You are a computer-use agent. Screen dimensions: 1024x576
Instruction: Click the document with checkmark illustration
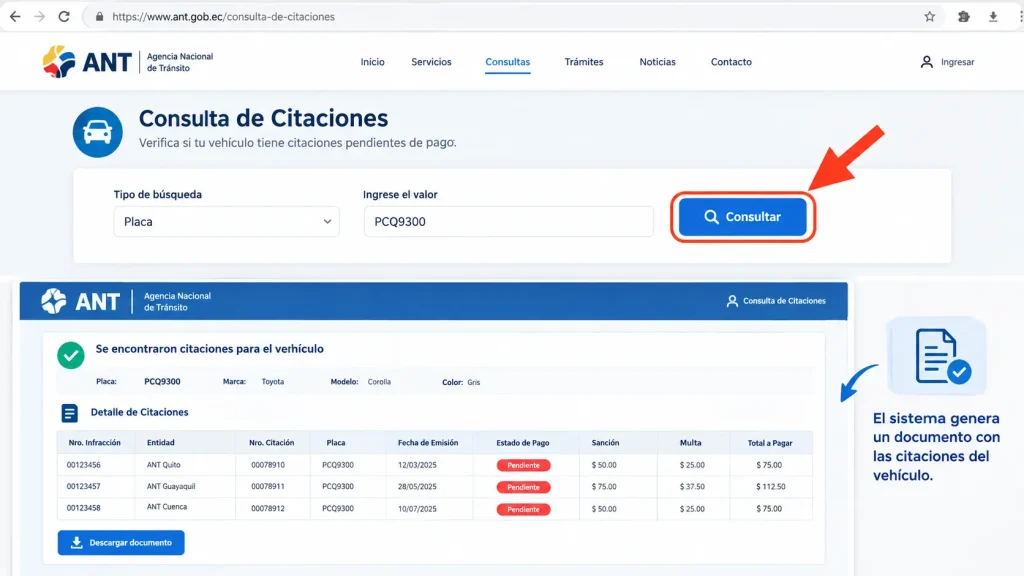pos(937,356)
